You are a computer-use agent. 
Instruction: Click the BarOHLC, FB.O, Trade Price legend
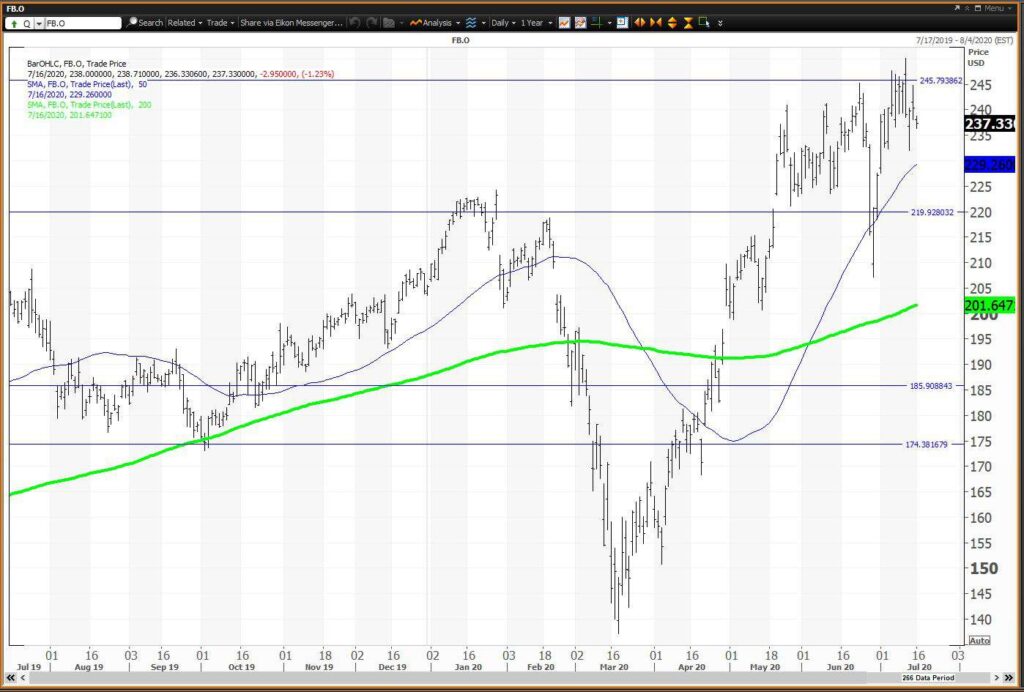point(76,64)
